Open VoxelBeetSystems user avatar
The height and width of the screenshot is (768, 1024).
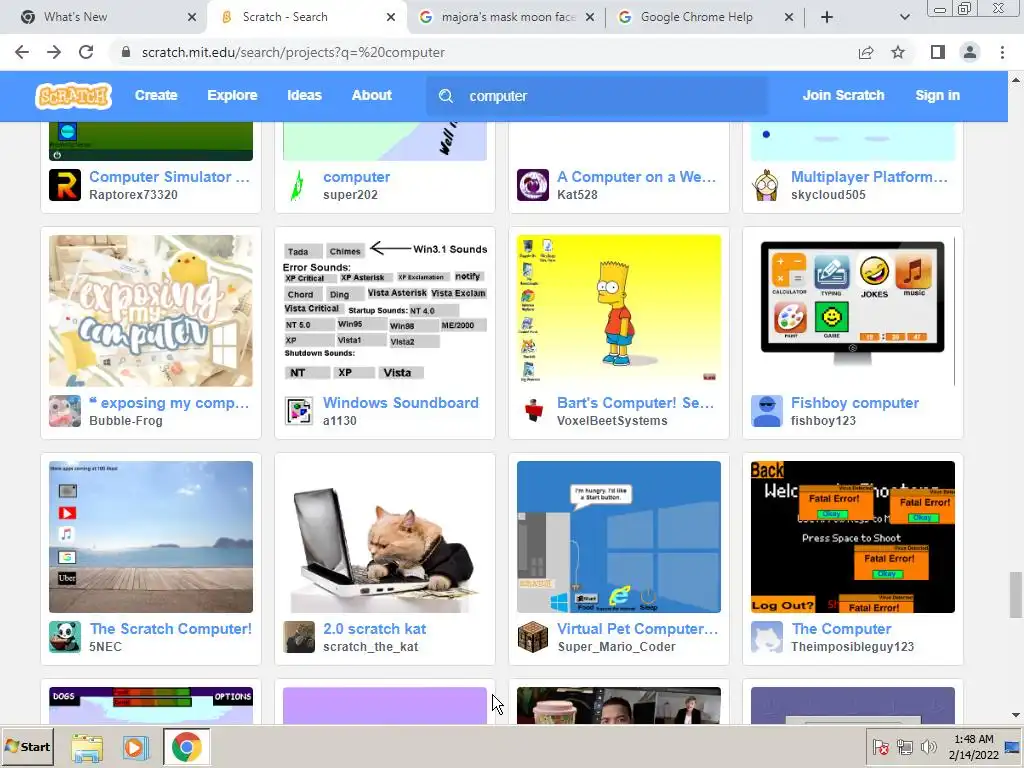(533, 411)
